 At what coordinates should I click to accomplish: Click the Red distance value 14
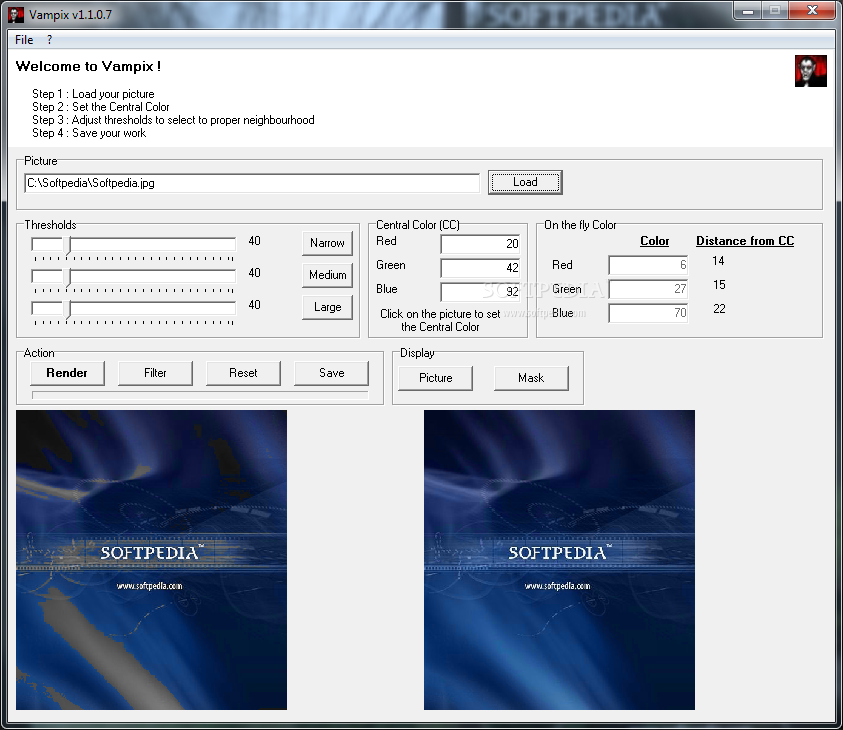tap(718, 261)
